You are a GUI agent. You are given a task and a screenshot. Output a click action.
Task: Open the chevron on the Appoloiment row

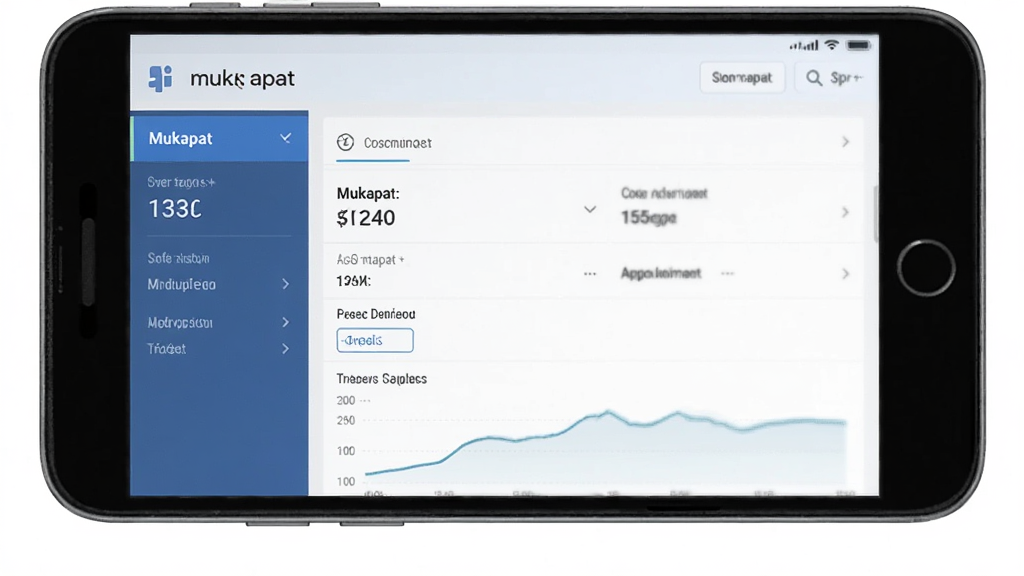(x=846, y=274)
